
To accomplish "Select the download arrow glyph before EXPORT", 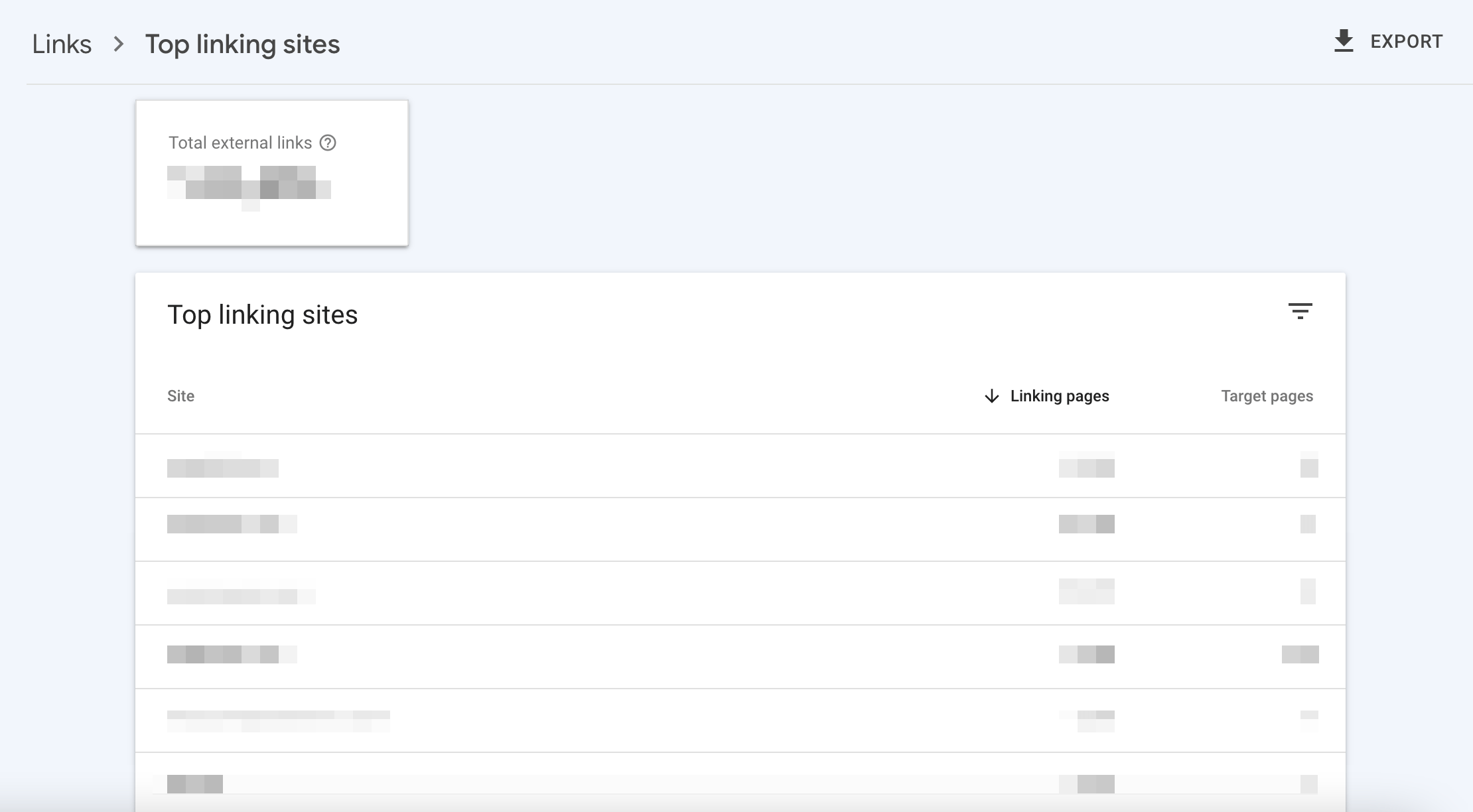I will point(1345,40).
